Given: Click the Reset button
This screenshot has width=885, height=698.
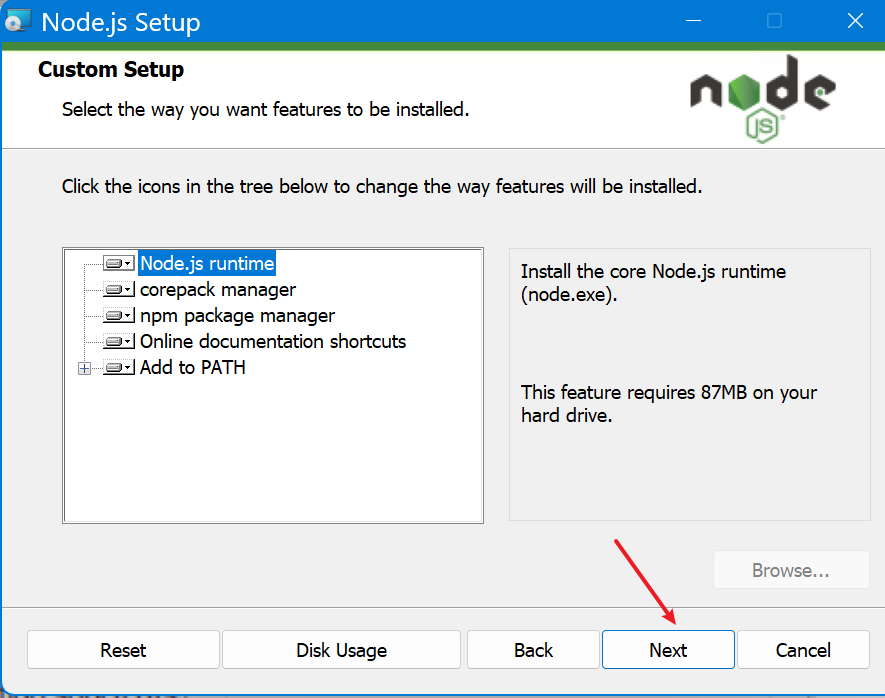Looking at the screenshot, I should [123, 650].
